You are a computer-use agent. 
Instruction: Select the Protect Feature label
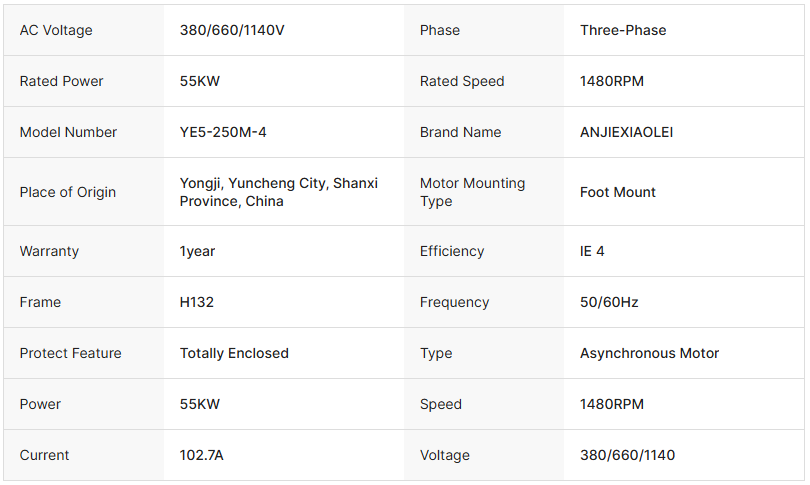point(70,353)
